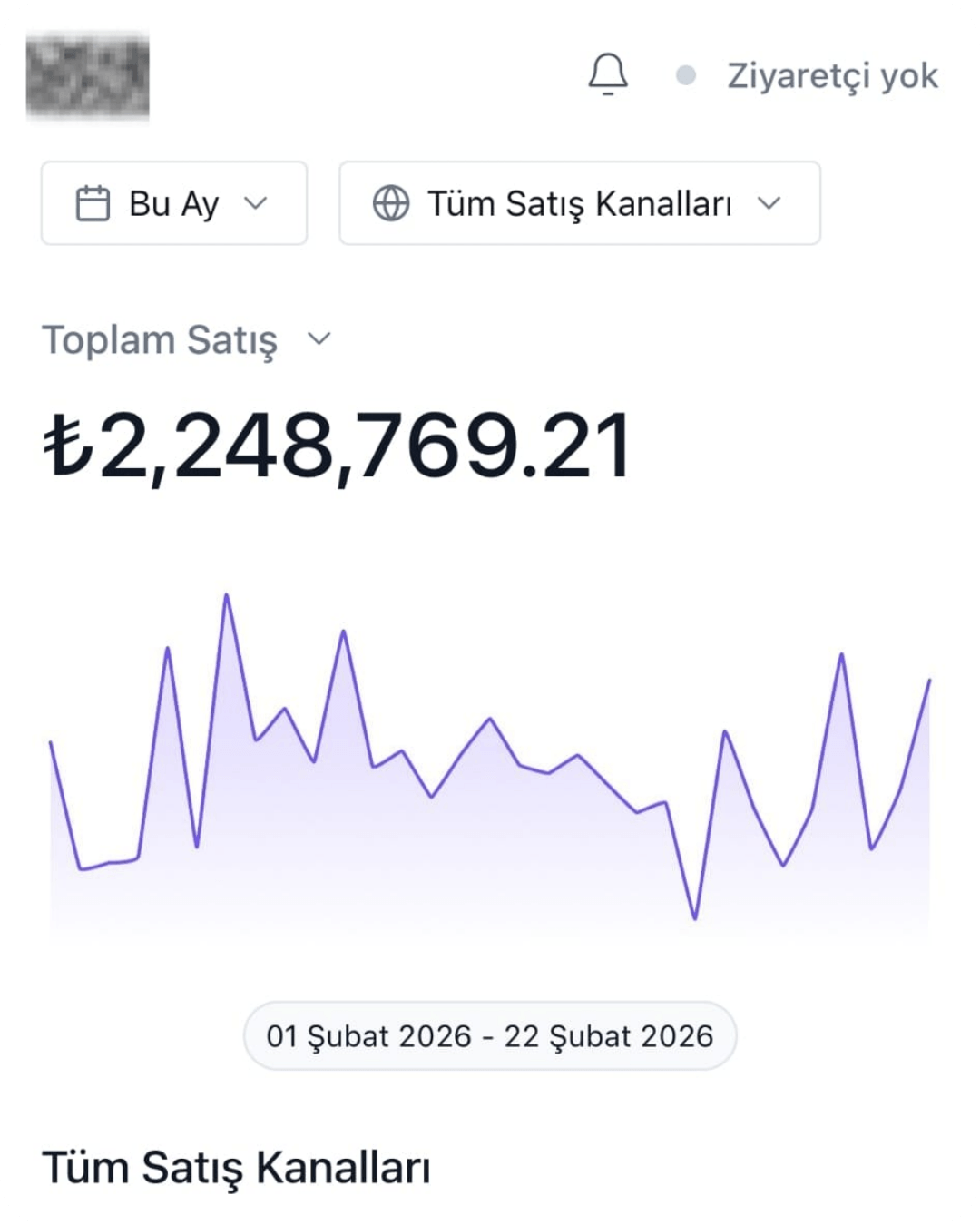Click the bottom "Tüm Satış Kanalları" section heading

coord(236,1167)
